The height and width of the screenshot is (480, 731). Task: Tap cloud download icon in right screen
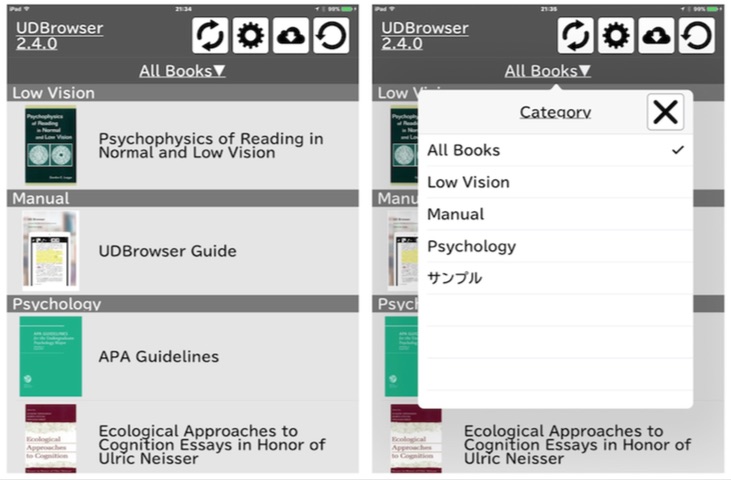656,35
